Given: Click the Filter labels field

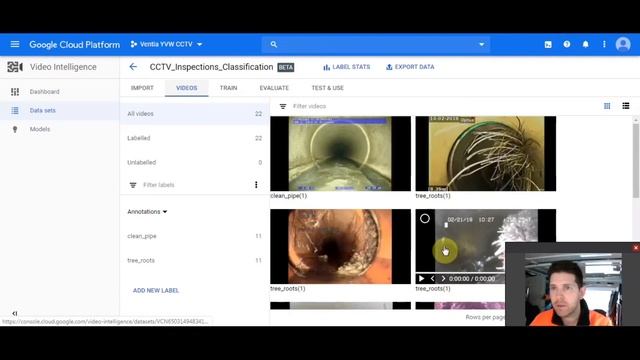Looking at the screenshot, I should tap(159, 185).
